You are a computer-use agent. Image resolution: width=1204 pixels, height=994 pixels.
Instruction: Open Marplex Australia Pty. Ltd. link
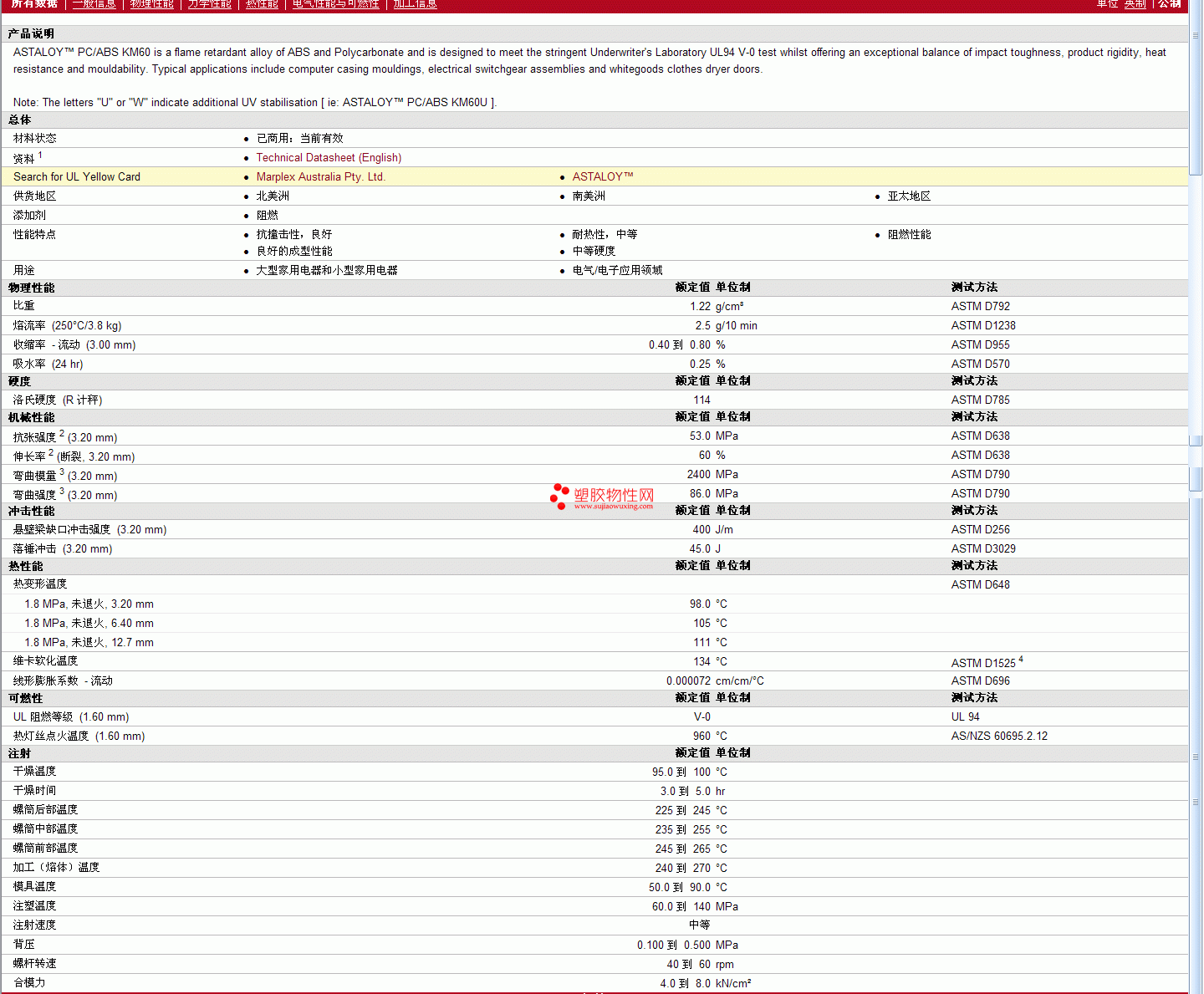point(320,176)
